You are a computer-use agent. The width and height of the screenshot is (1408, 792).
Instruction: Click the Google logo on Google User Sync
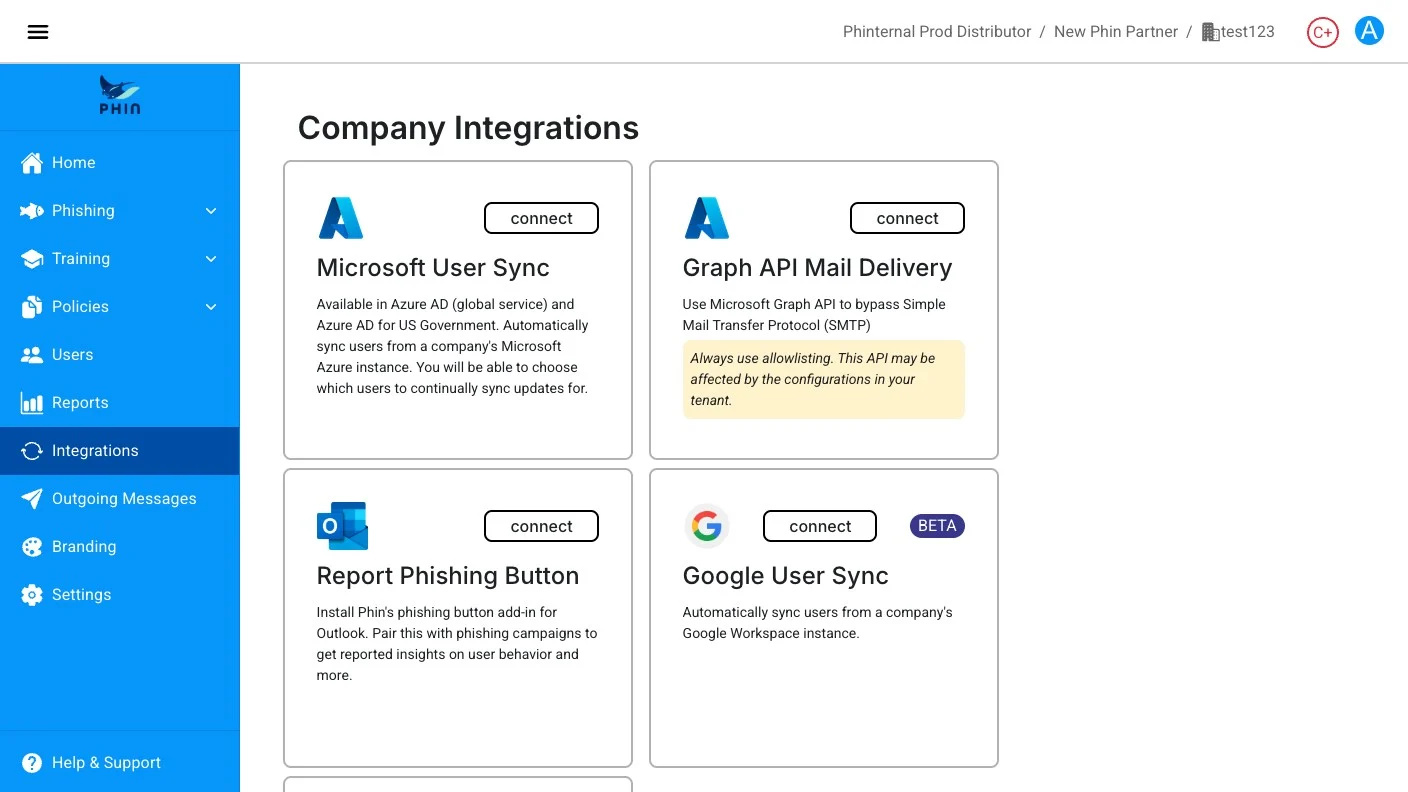(x=707, y=526)
